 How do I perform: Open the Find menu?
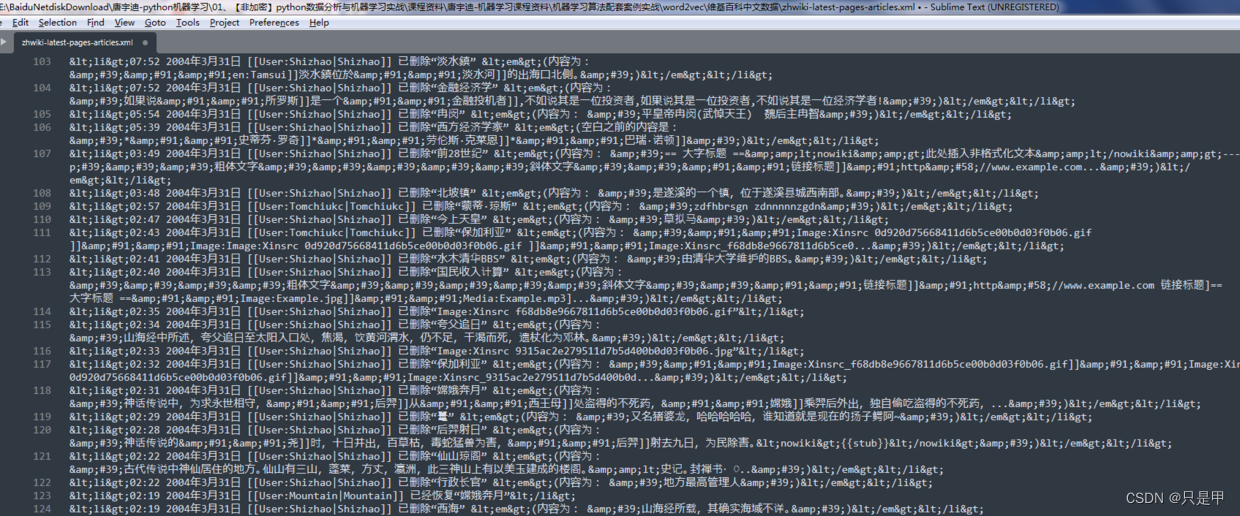point(95,22)
